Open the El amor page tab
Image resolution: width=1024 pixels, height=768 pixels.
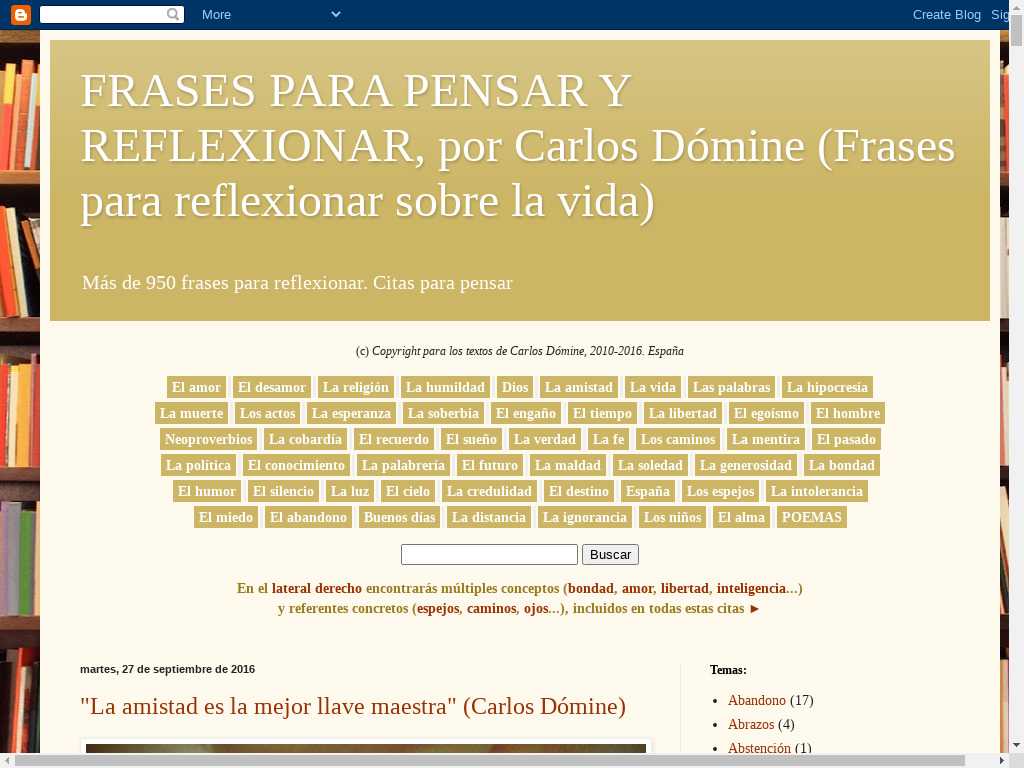click(196, 387)
